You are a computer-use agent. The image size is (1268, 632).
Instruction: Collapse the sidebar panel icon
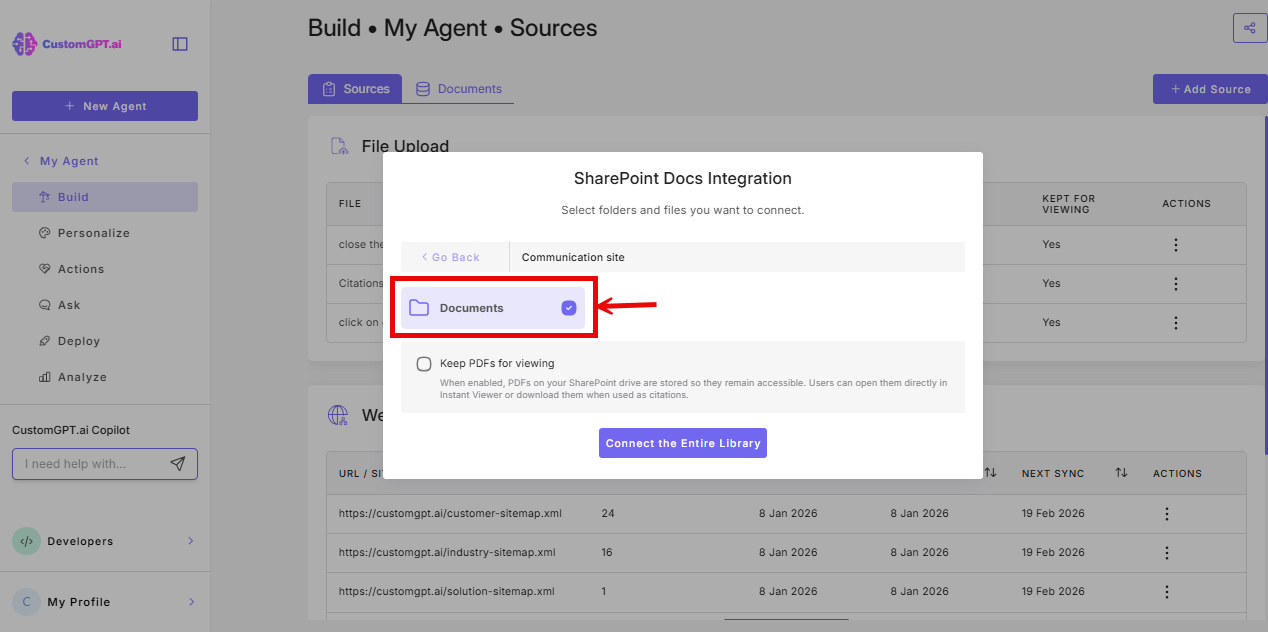180,44
